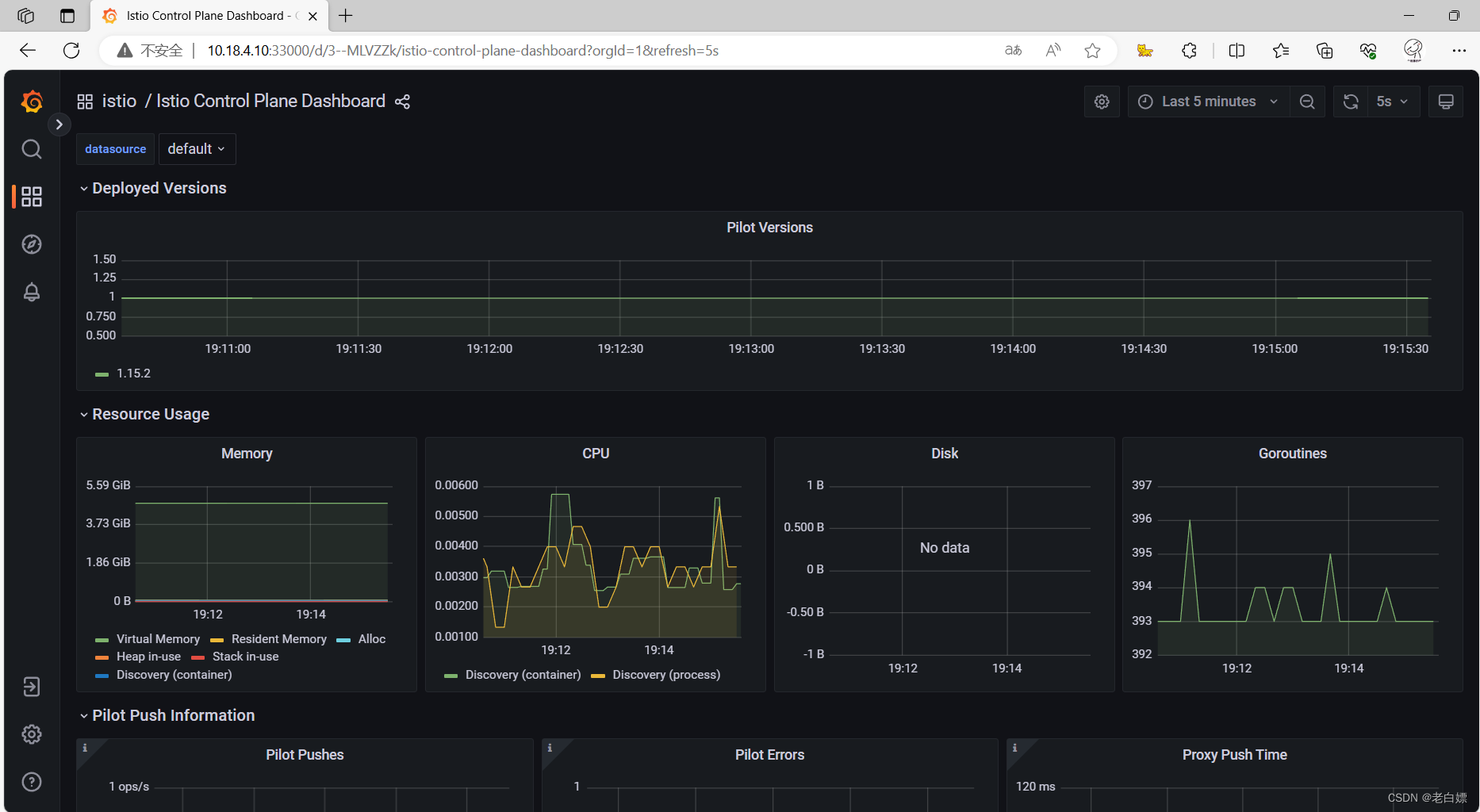Open the Help question mark icon
Screen dimensions: 1480x812
tap(32, 782)
